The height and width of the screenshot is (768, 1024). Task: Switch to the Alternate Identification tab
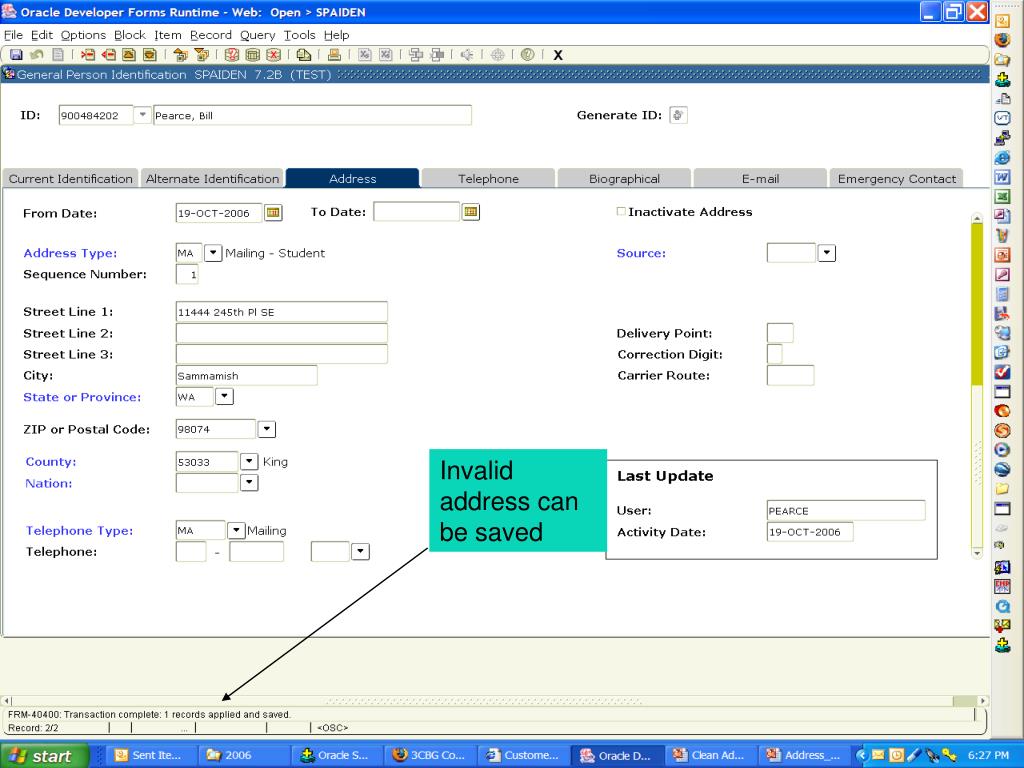pos(212,178)
